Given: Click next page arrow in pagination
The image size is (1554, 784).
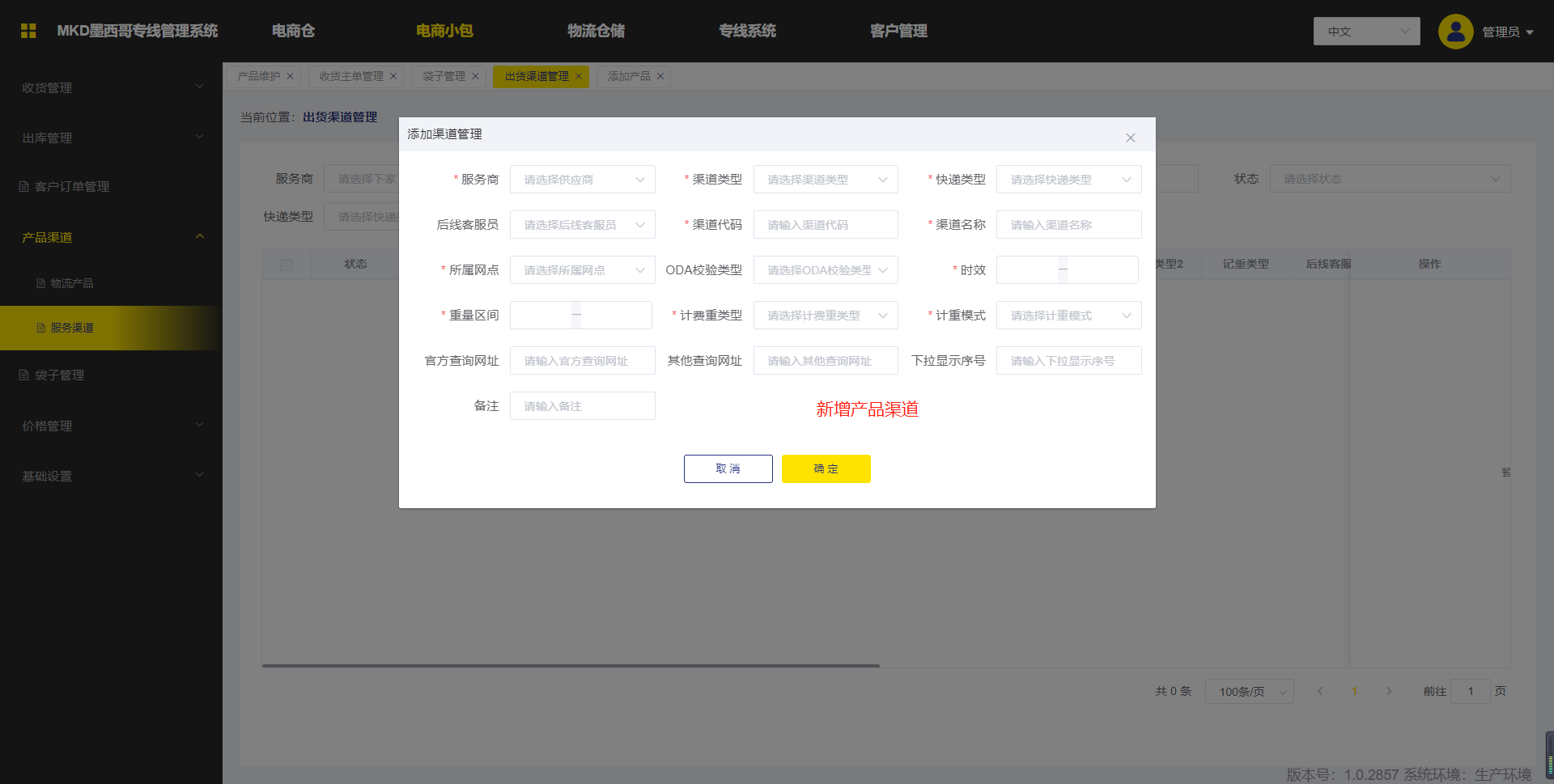Looking at the screenshot, I should [x=1389, y=691].
